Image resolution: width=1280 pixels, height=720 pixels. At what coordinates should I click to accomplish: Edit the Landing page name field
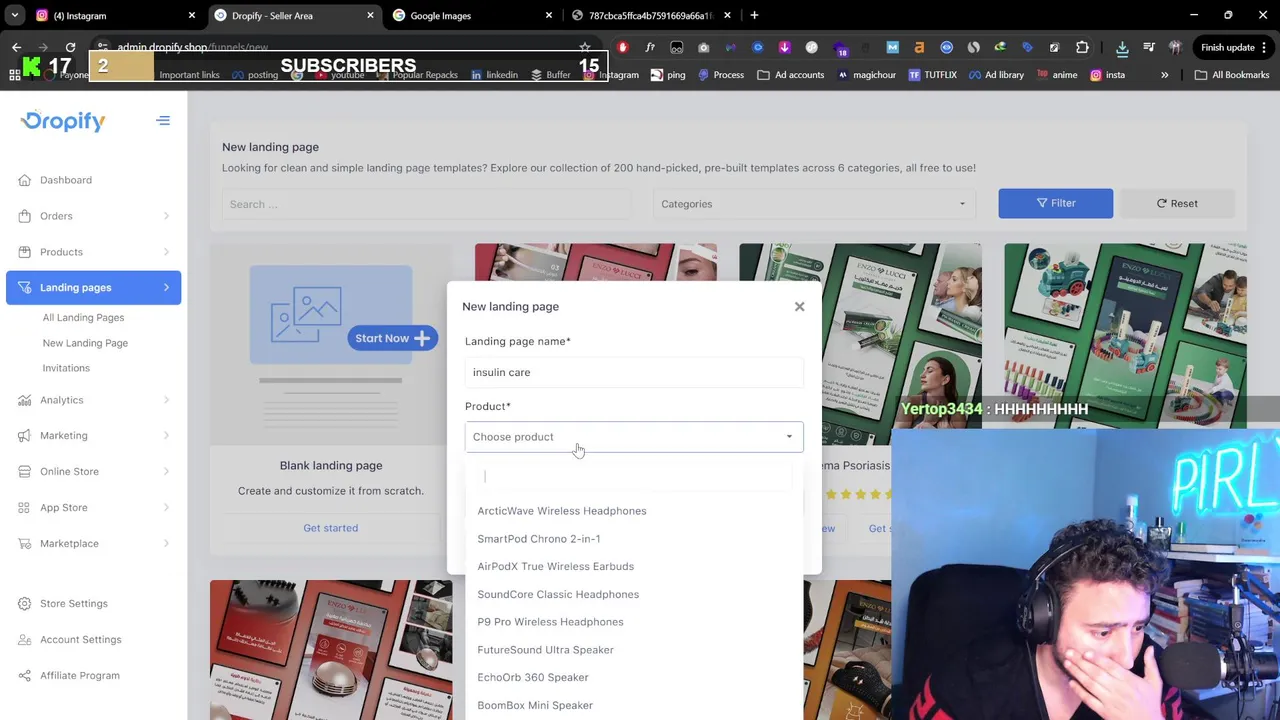point(634,372)
